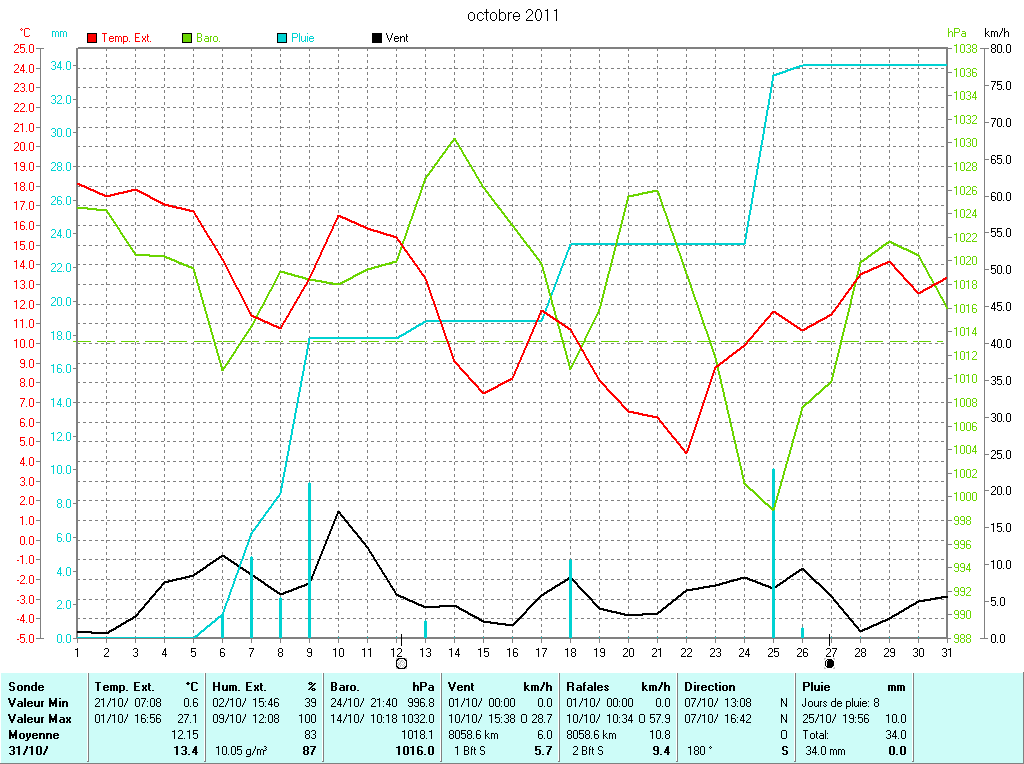Click the chart title octobre 2011
Image resolution: width=1024 pixels, height=764 pixels.
click(513, 15)
